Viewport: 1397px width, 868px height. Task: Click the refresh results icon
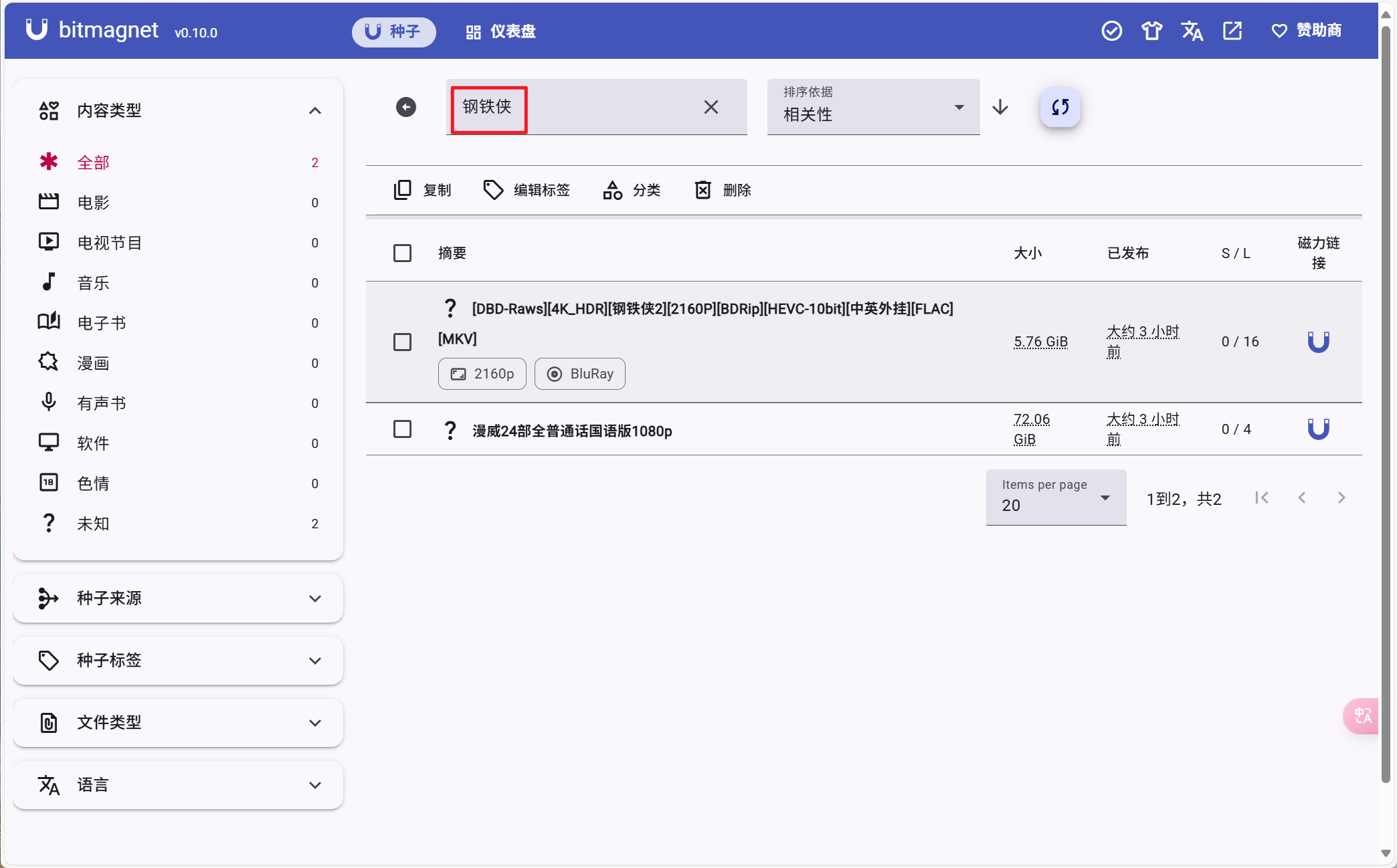1059,107
